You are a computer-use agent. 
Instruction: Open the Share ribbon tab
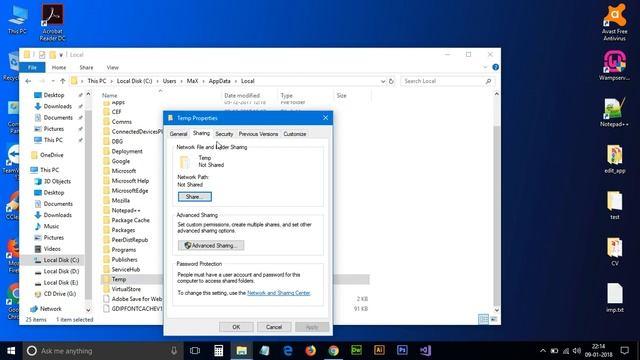[x=86, y=67]
